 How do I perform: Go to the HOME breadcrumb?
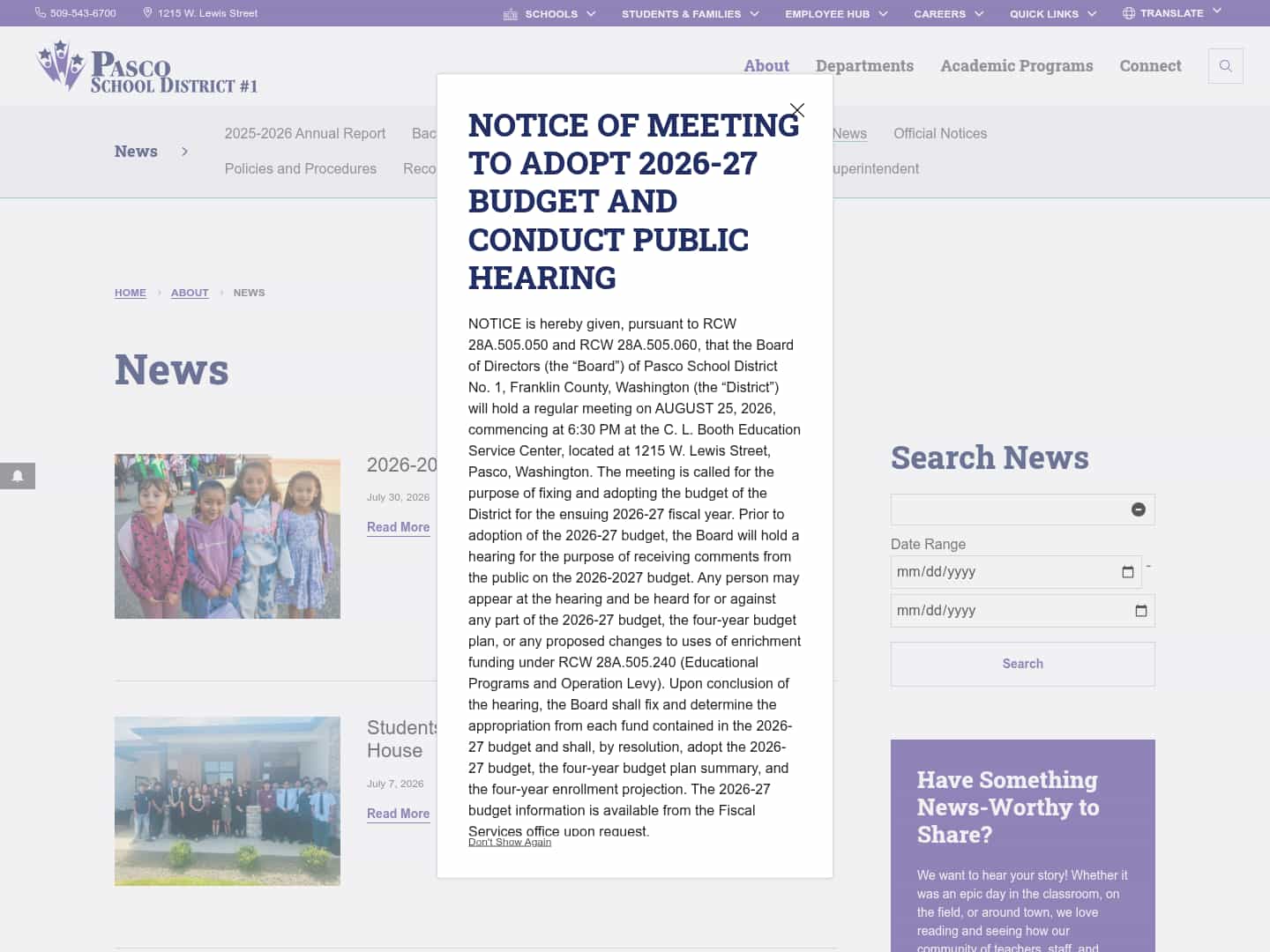click(x=131, y=293)
